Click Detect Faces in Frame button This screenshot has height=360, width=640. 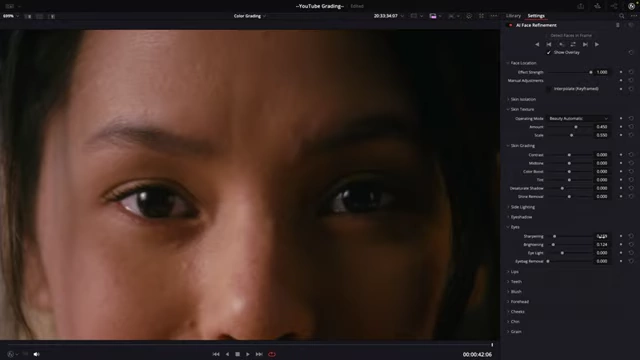point(571,36)
